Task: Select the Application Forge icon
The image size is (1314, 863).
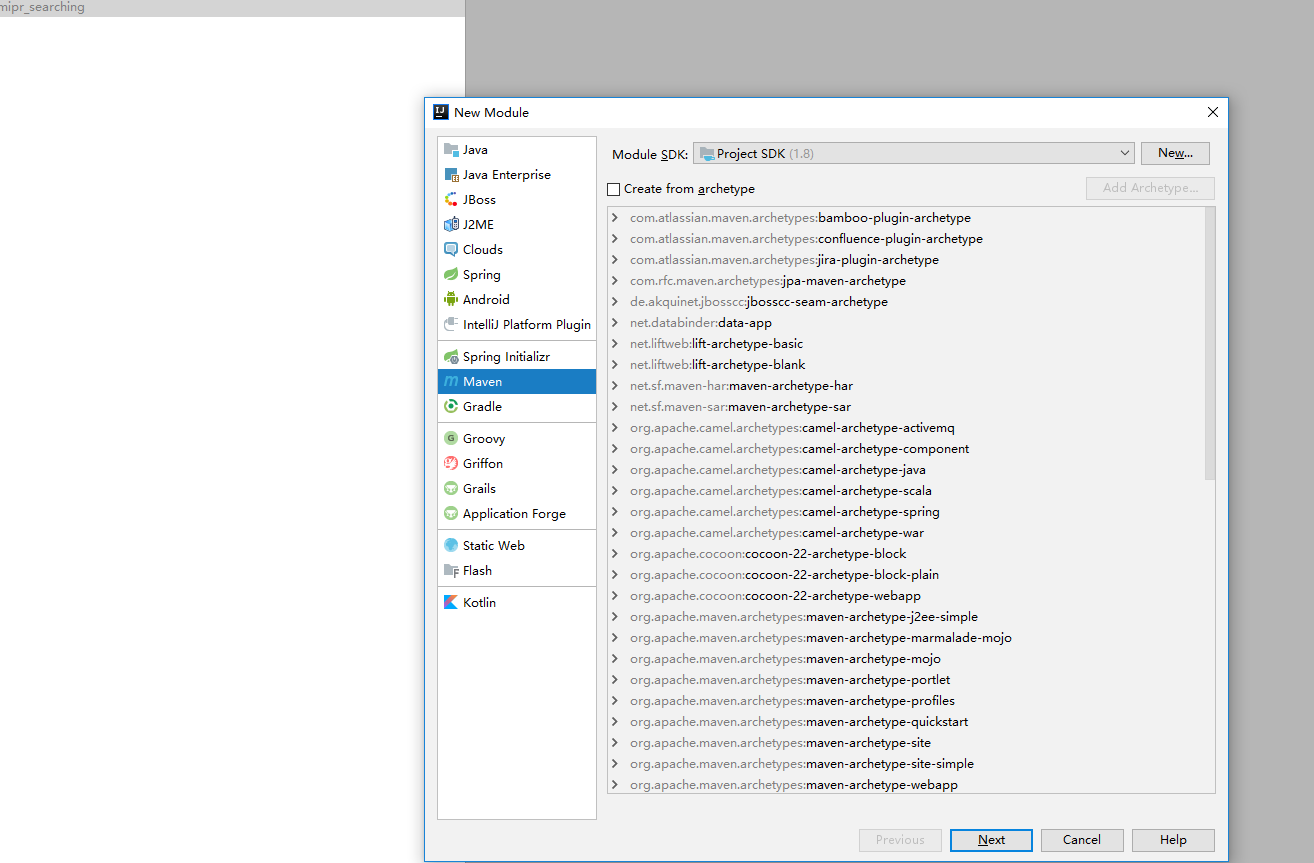Action: 451,514
